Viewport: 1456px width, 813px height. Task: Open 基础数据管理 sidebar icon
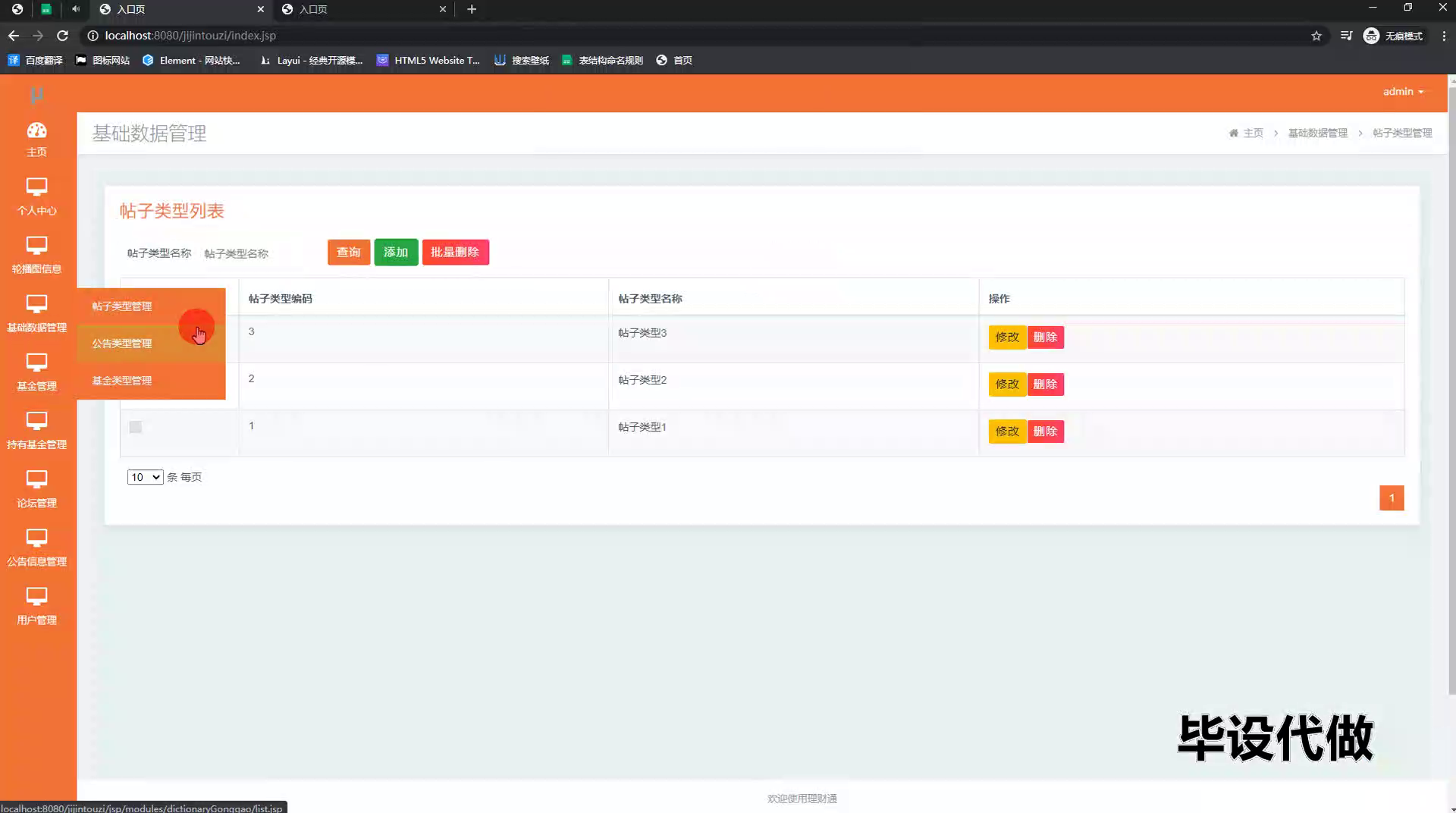(36, 304)
